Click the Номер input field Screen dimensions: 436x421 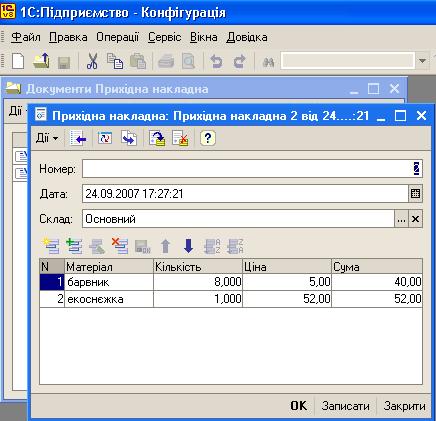252,169
